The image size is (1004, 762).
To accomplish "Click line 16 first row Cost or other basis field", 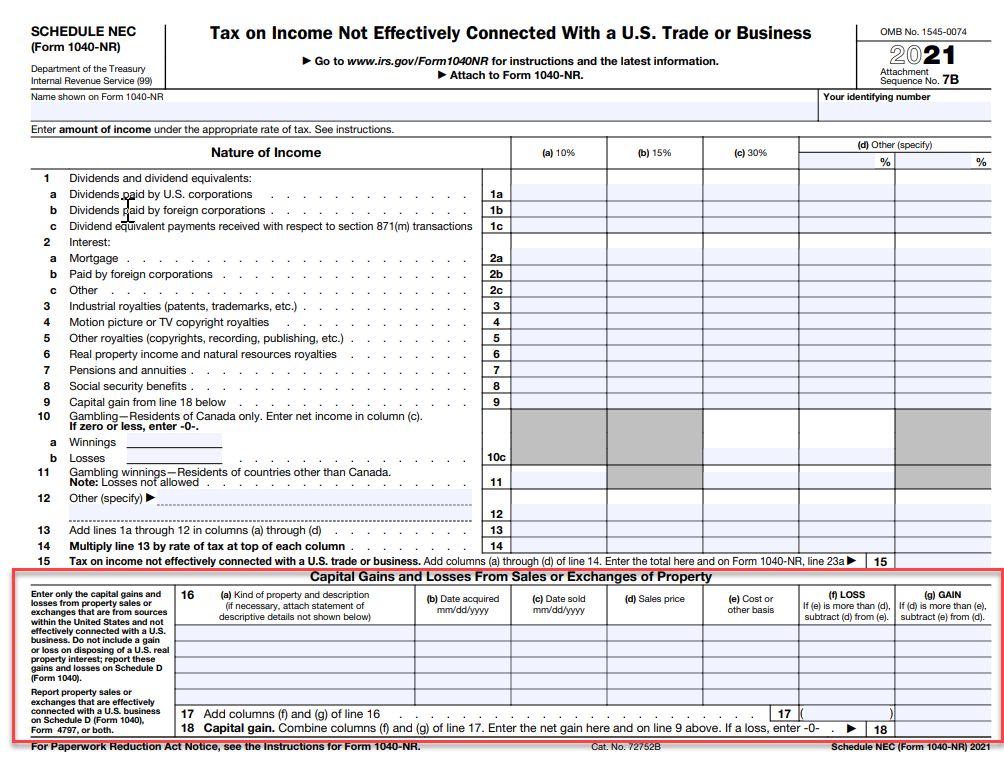I will point(750,633).
